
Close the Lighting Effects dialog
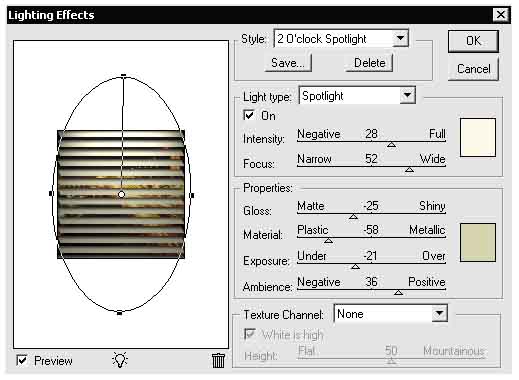coord(500,15)
